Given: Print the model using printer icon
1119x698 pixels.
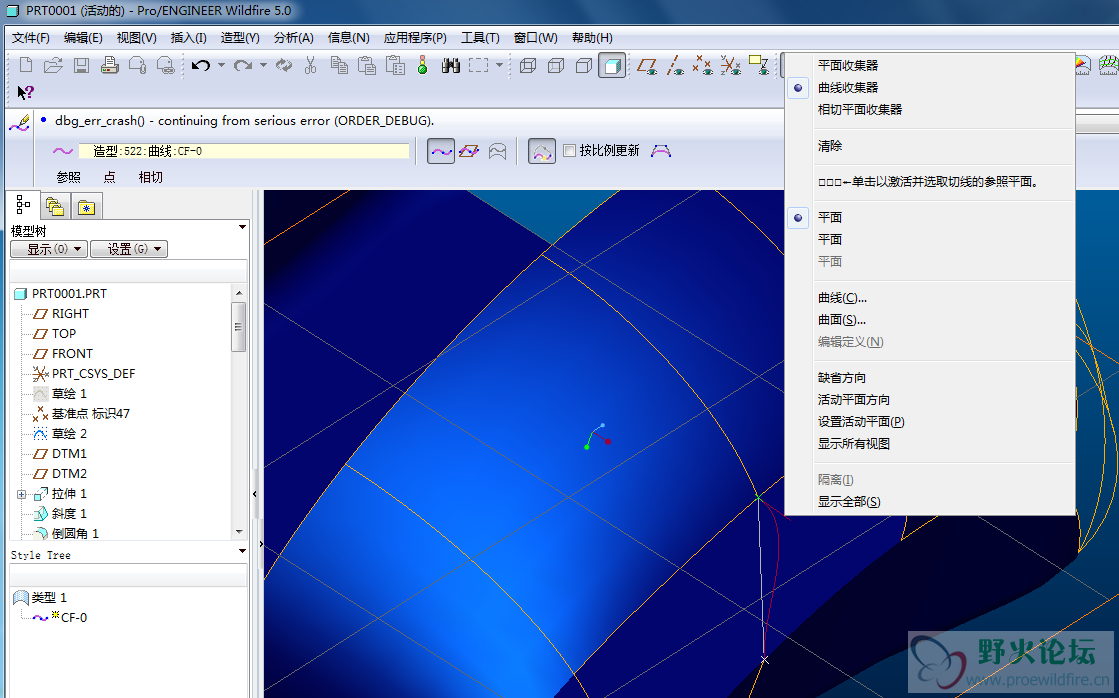Looking at the screenshot, I should pyautogui.click(x=109, y=66).
